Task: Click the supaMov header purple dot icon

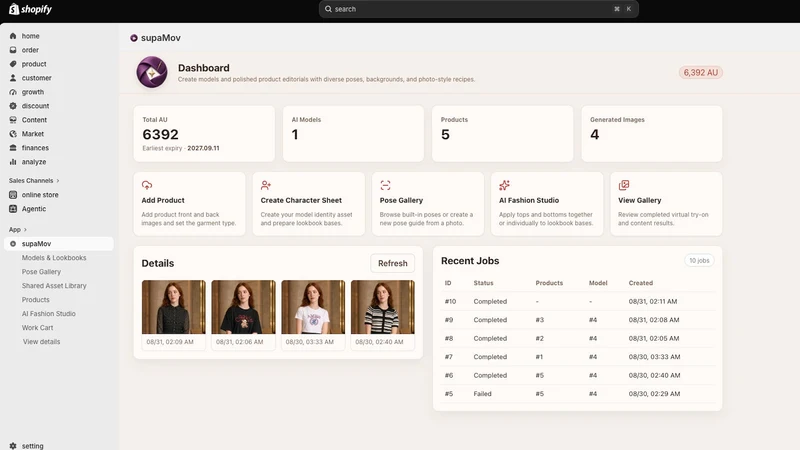Action: (134, 38)
